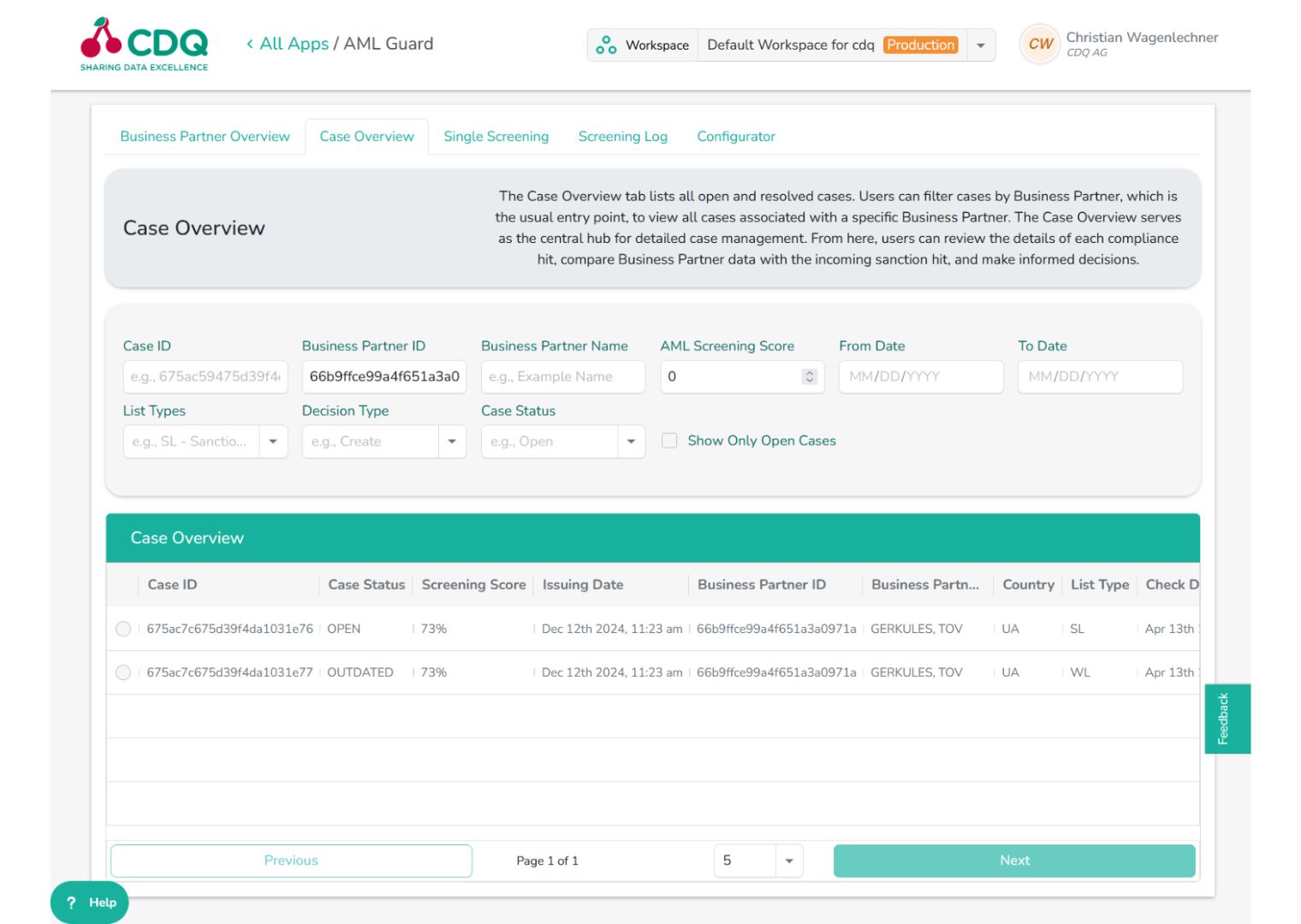Open the List Types dropdown
The height and width of the screenshot is (924, 1301).
tap(274, 441)
